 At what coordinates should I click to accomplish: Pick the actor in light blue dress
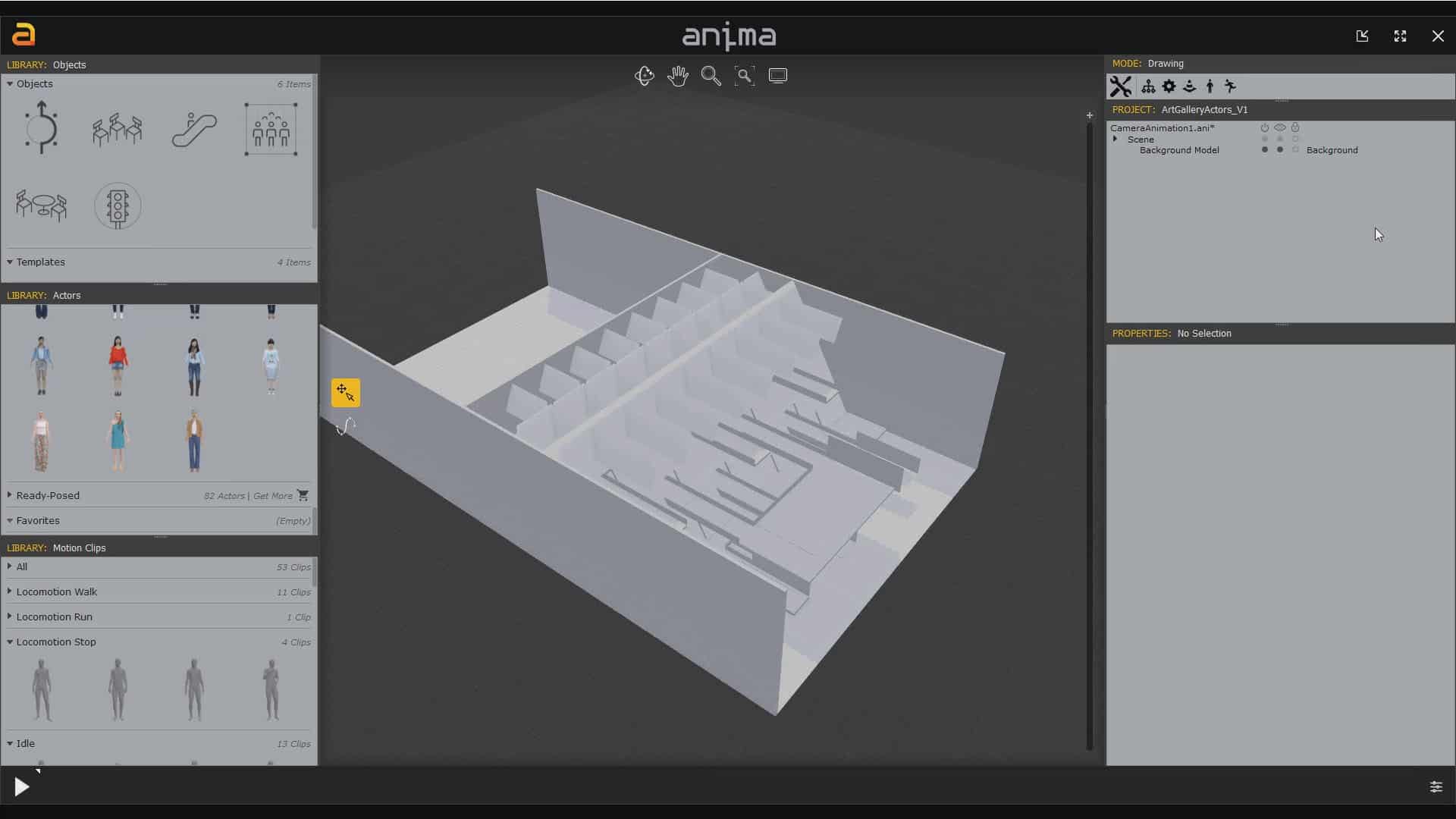(271, 366)
